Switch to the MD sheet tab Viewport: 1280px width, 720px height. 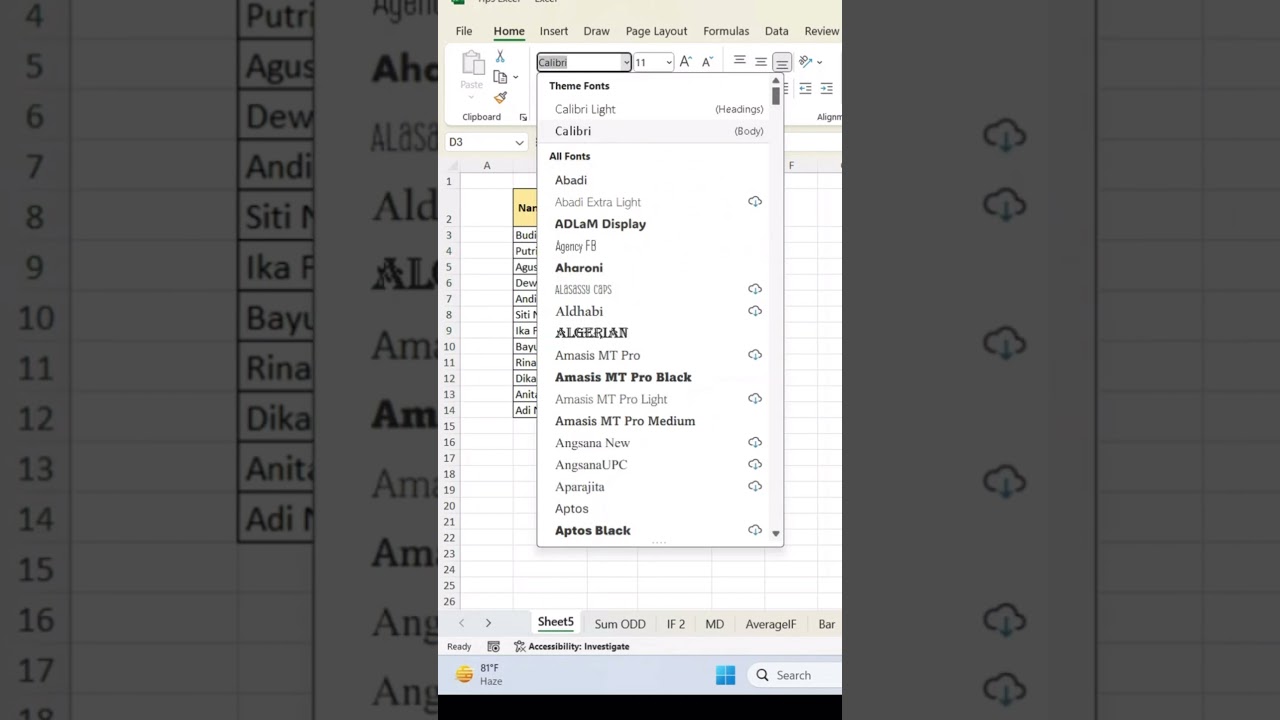point(714,624)
